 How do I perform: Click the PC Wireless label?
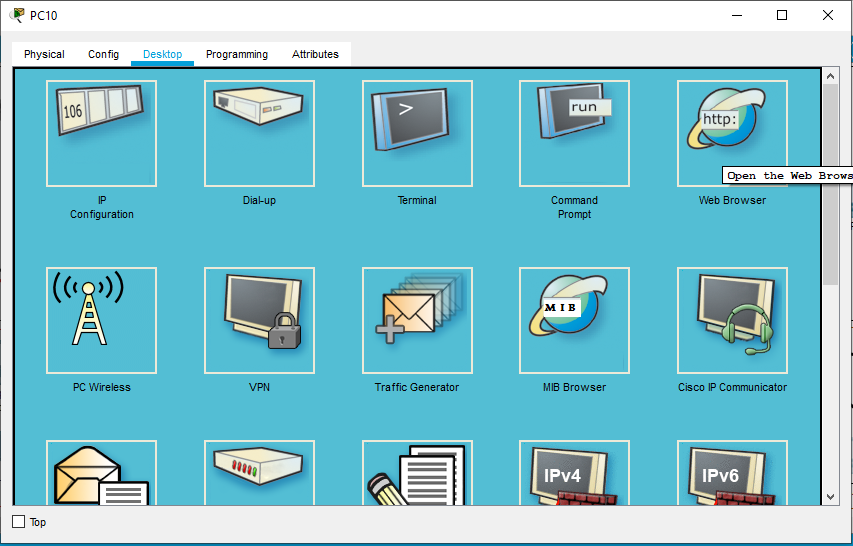coord(102,387)
